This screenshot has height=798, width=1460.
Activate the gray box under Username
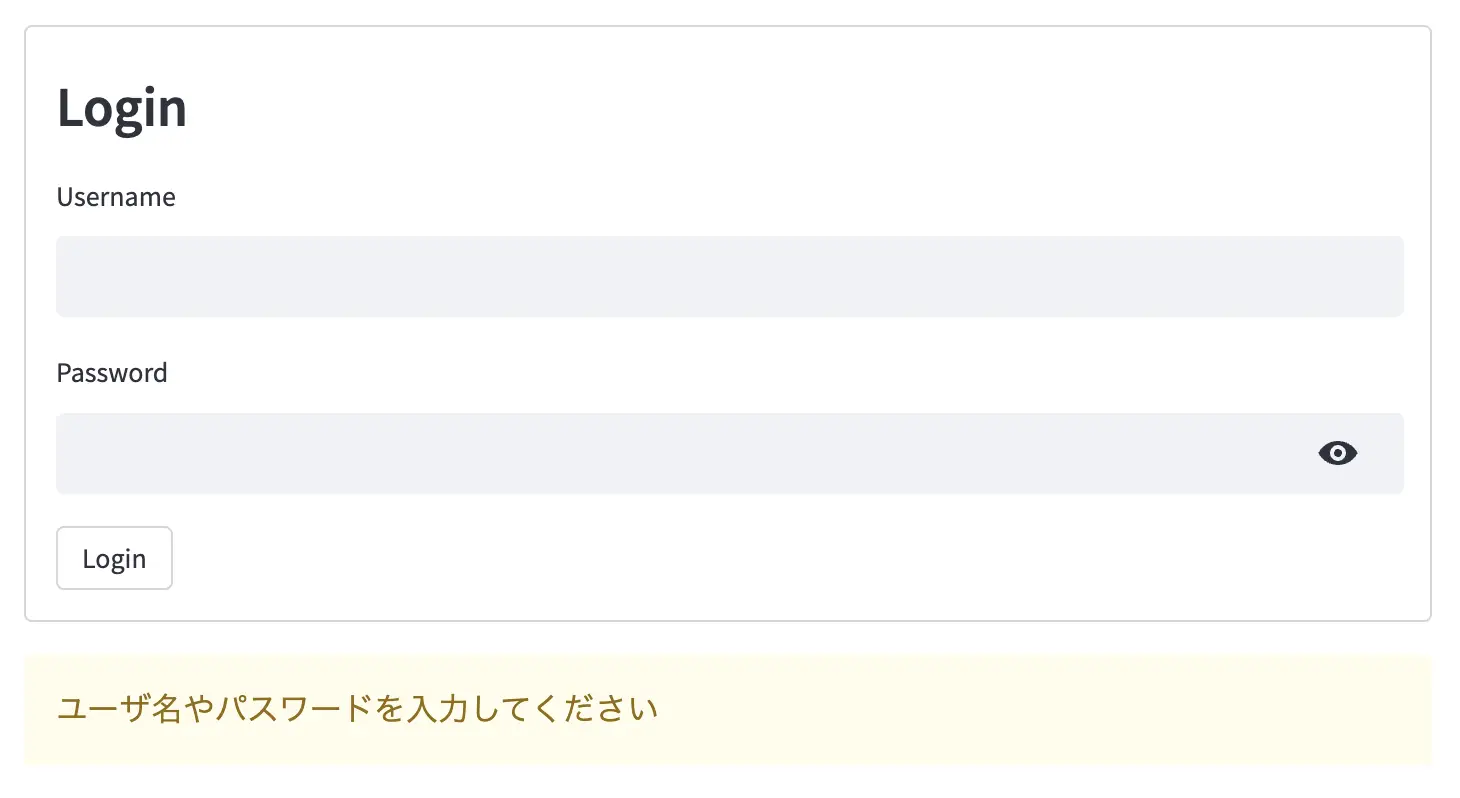730,276
